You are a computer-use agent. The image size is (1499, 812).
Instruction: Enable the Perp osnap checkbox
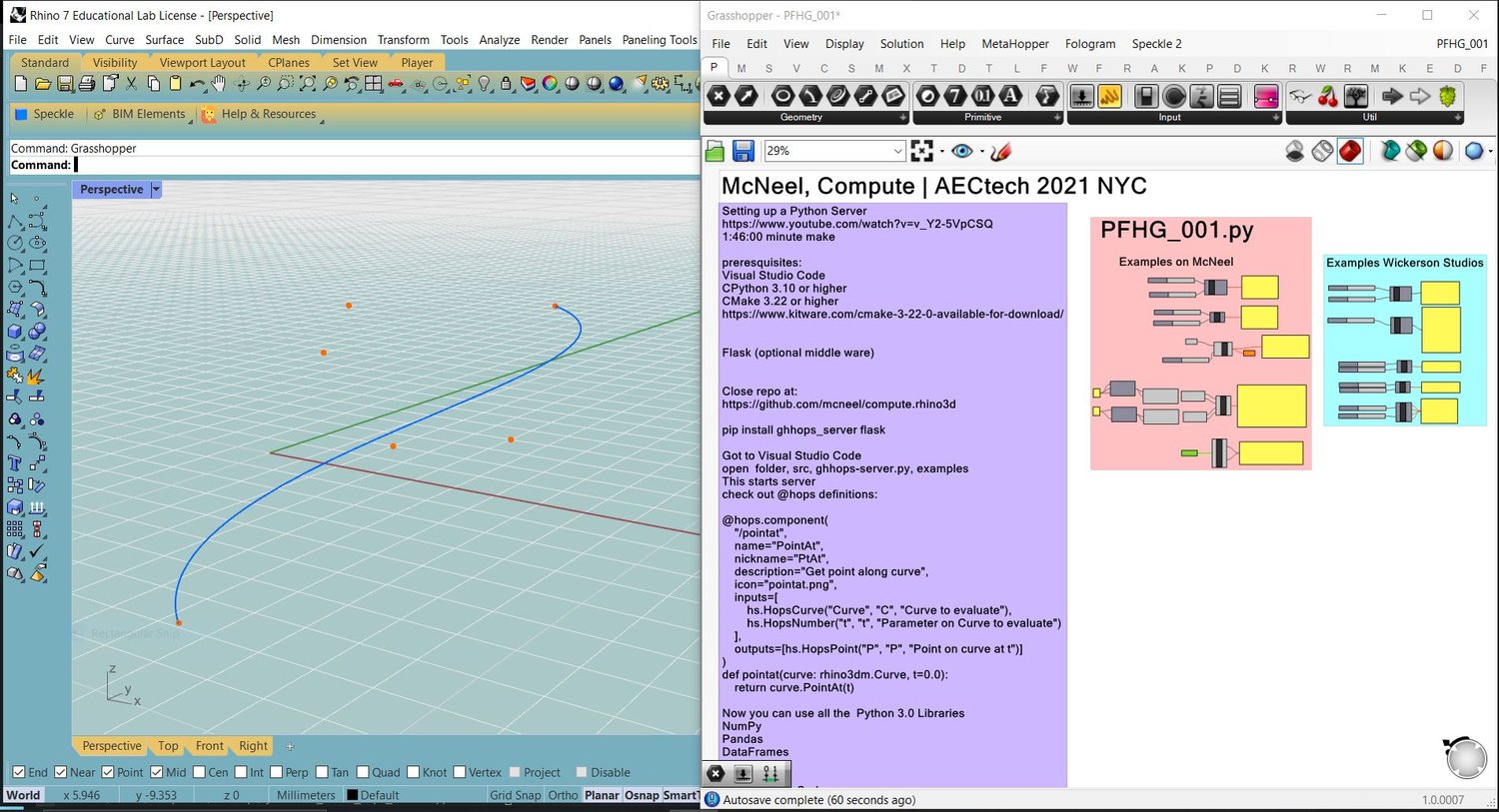[276, 772]
